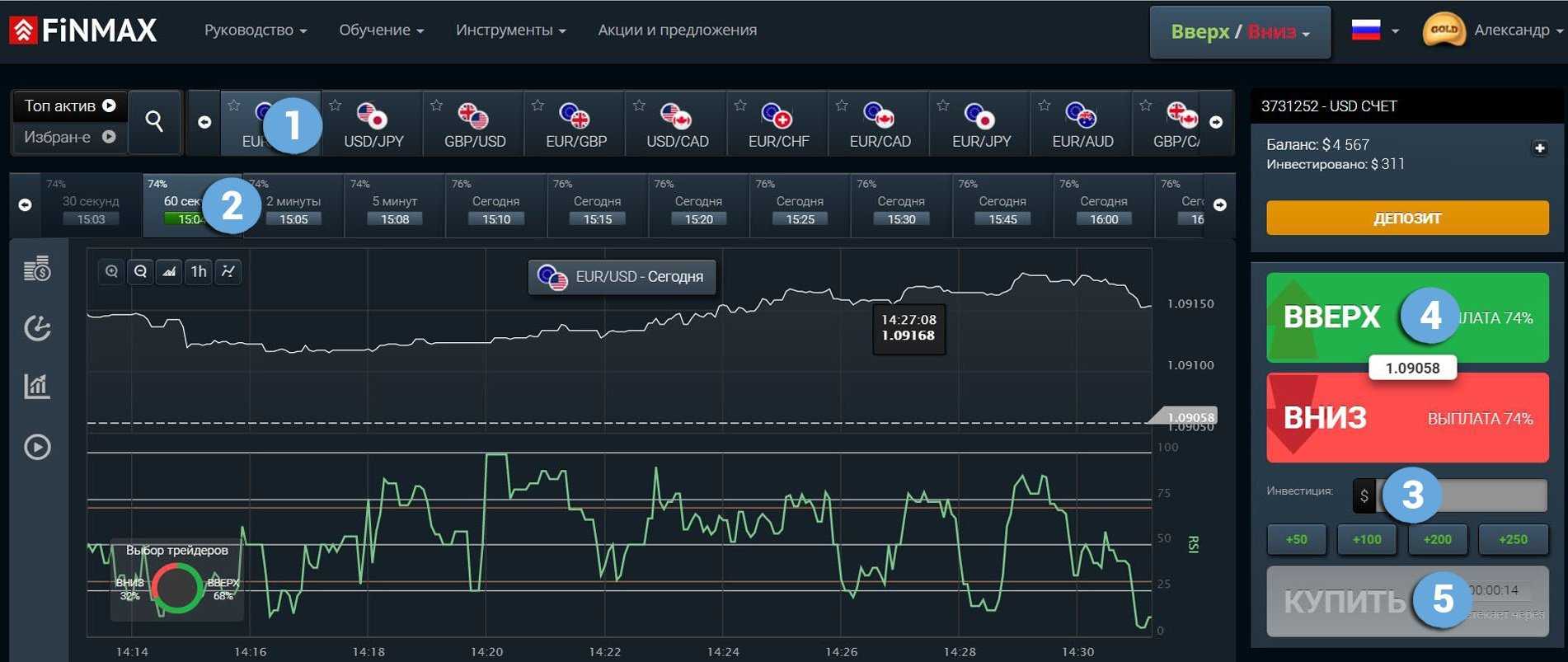Screen dimensions: 1568x662
Task: Select the 5 минут expiry tab
Action: point(394,209)
